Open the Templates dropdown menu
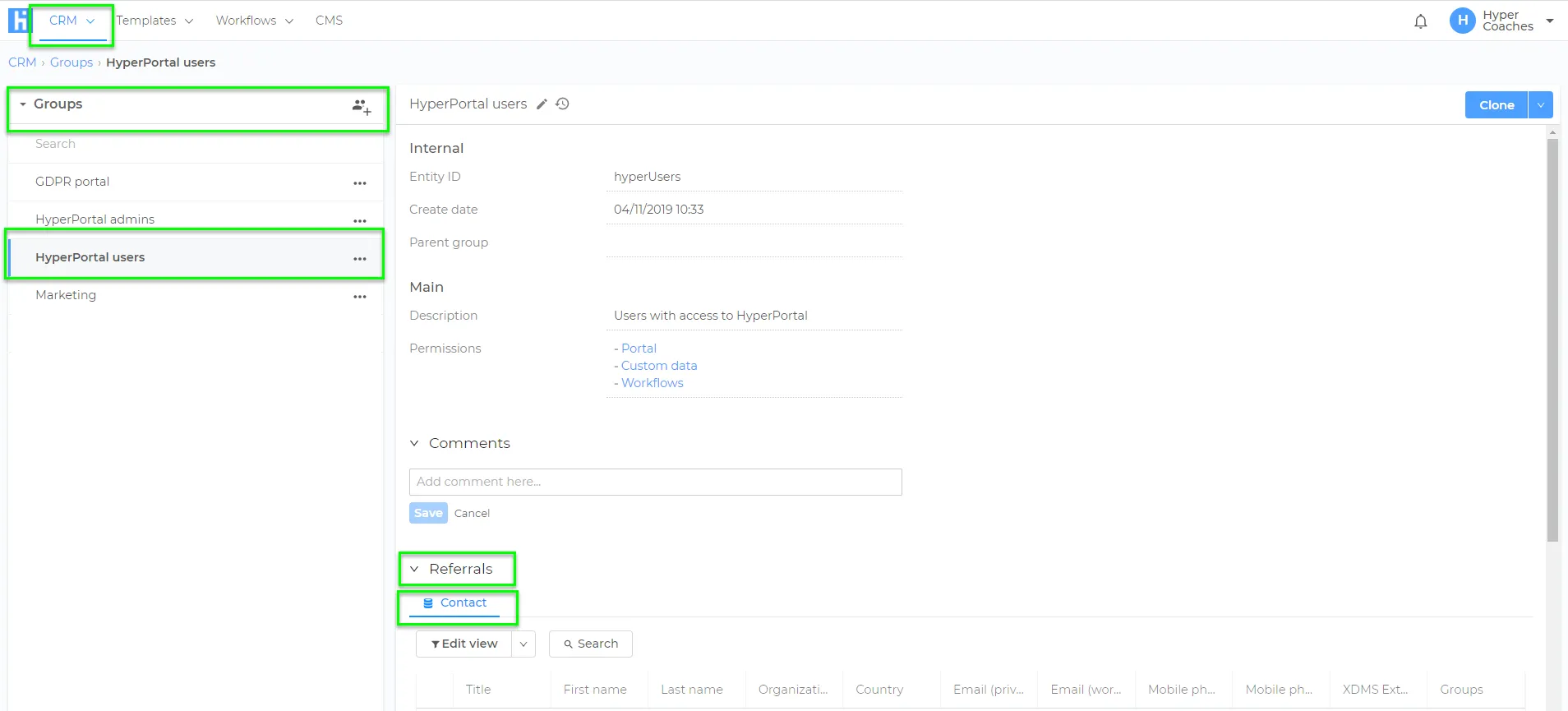Screen dimensions: 1568x711 (x=154, y=21)
